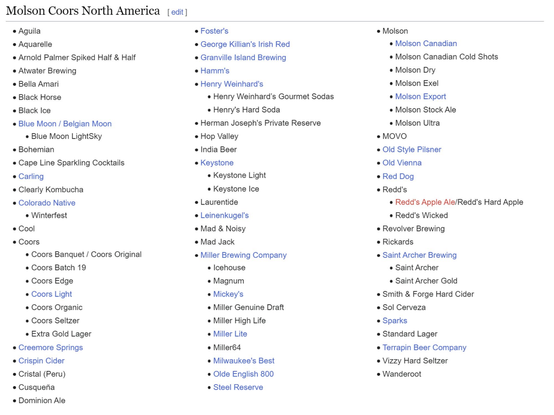
Task: Click Molson Canadian Cold Shots text
Action: 447,57
